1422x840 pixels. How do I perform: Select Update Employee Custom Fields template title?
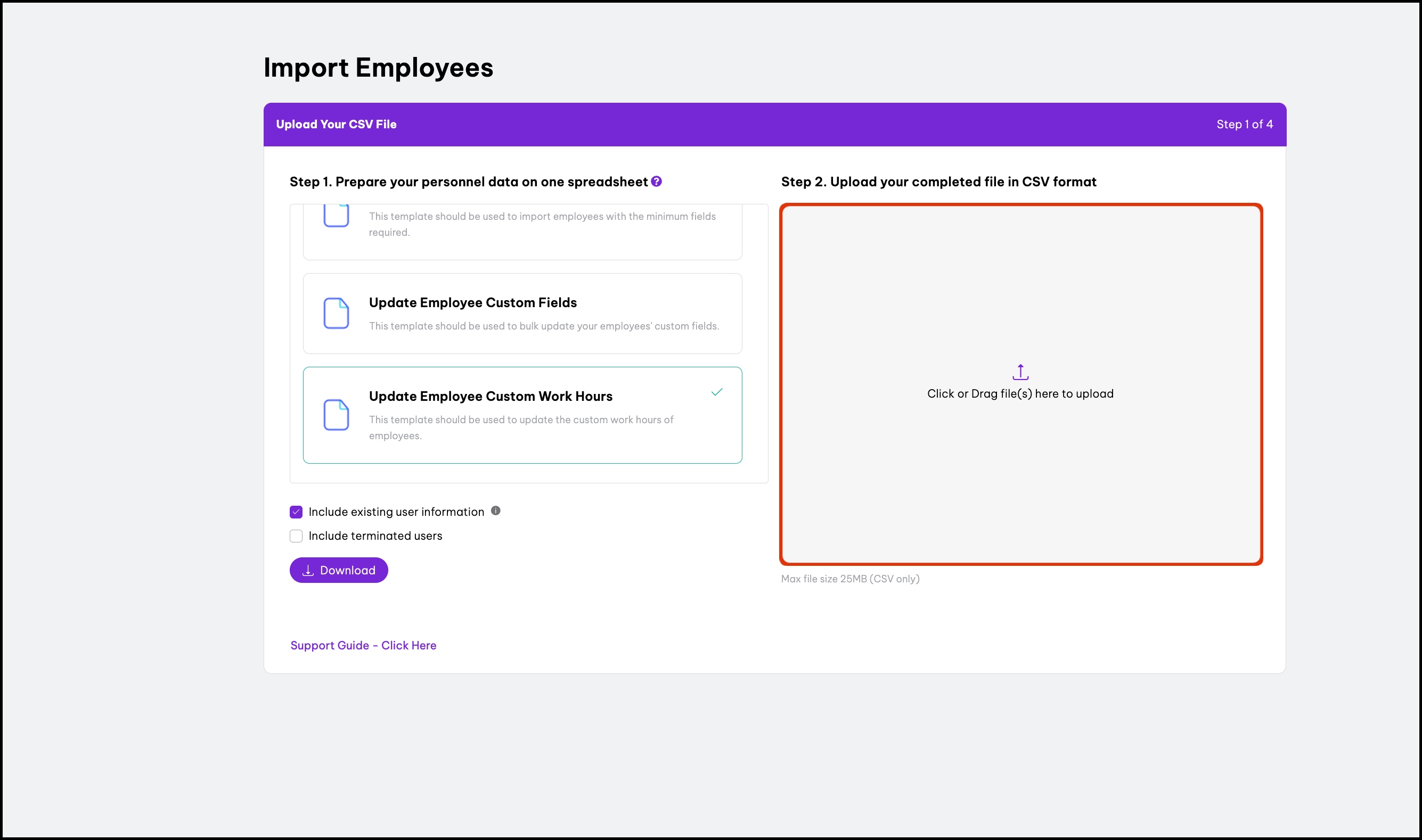tap(472, 303)
